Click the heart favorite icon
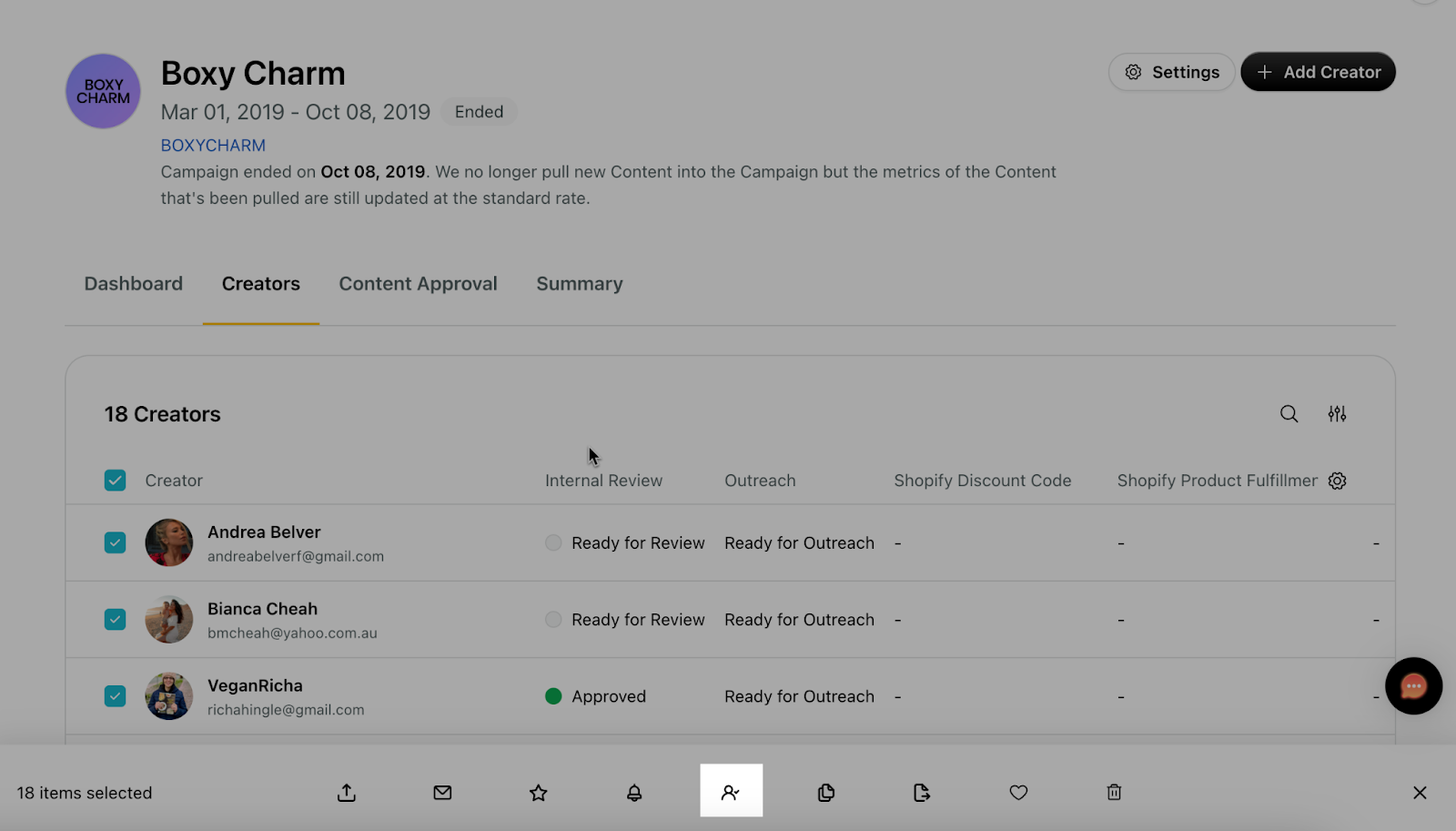Image resolution: width=1456 pixels, height=831 pixels. (x=1018, y=793)
